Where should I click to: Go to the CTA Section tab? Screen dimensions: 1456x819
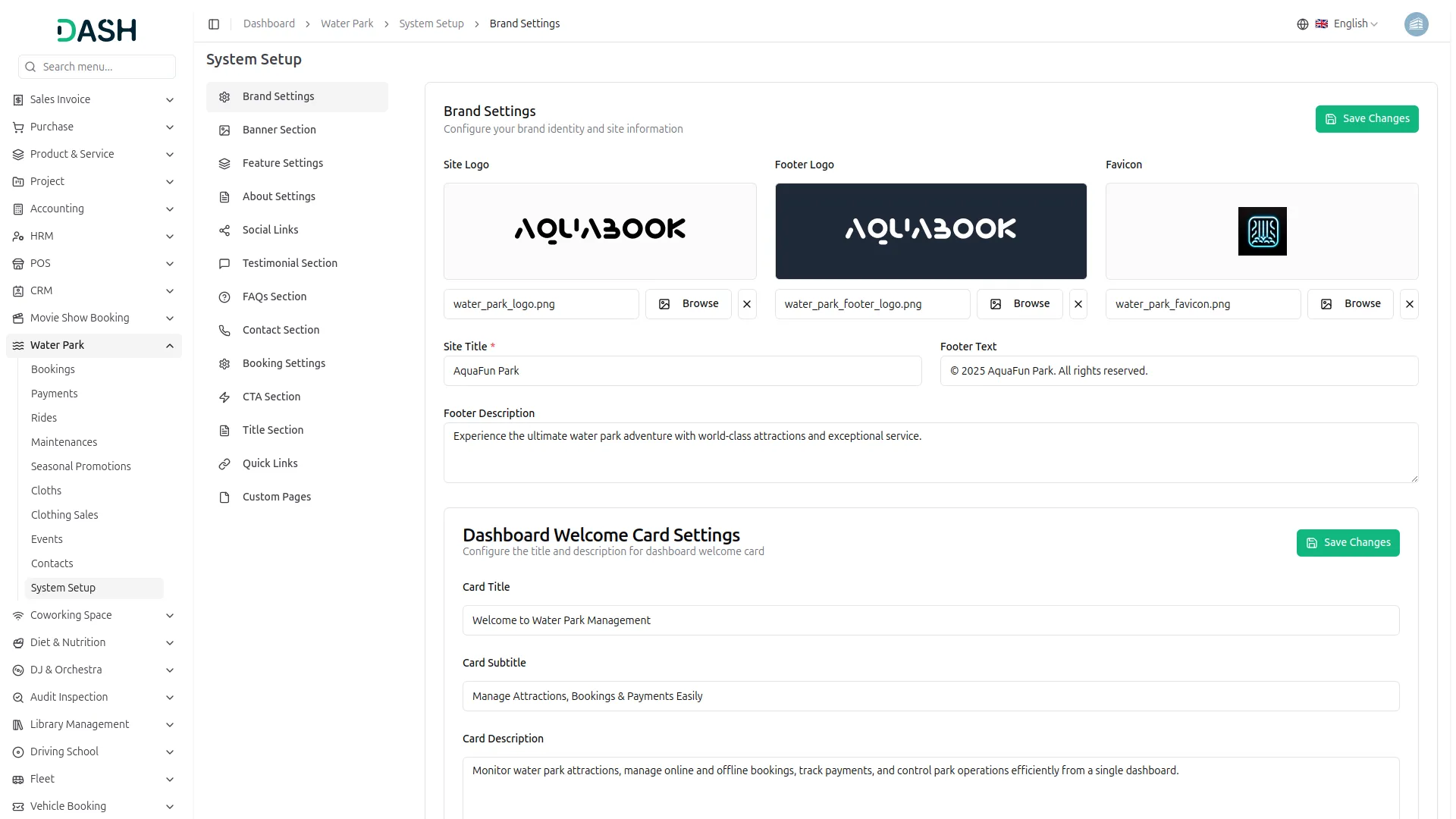click(x=271, y=397)
